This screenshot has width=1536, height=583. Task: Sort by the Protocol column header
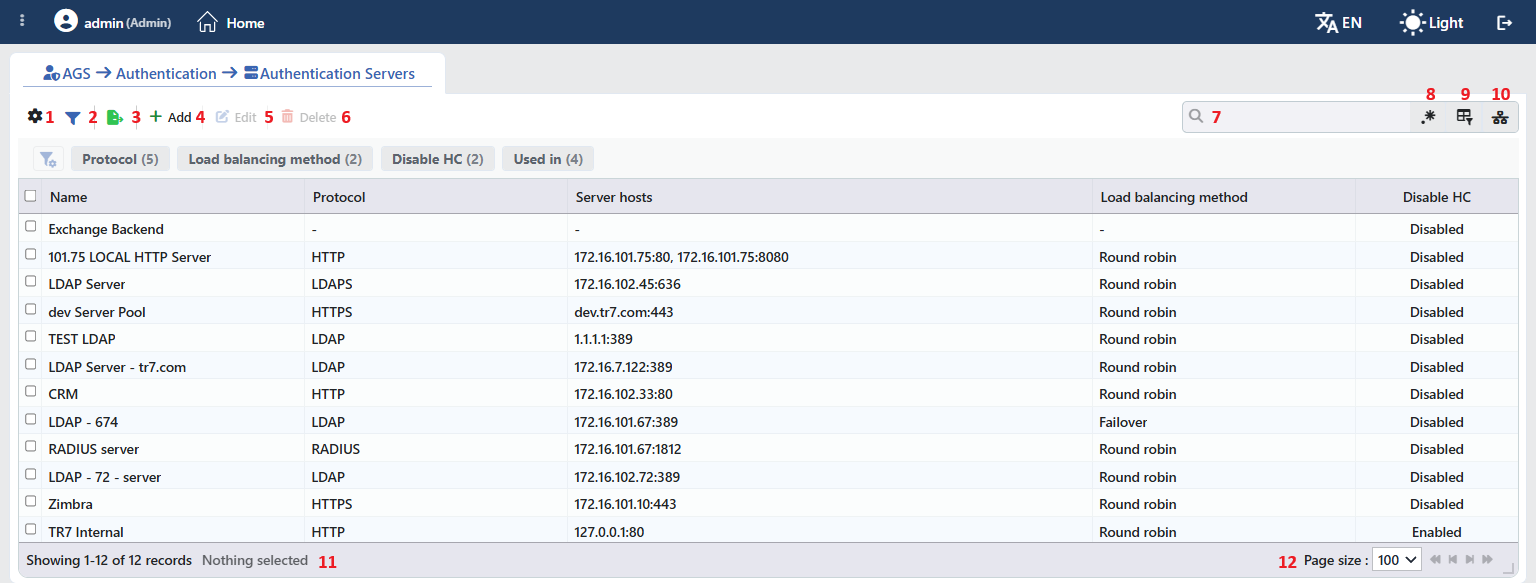[339, 197]
